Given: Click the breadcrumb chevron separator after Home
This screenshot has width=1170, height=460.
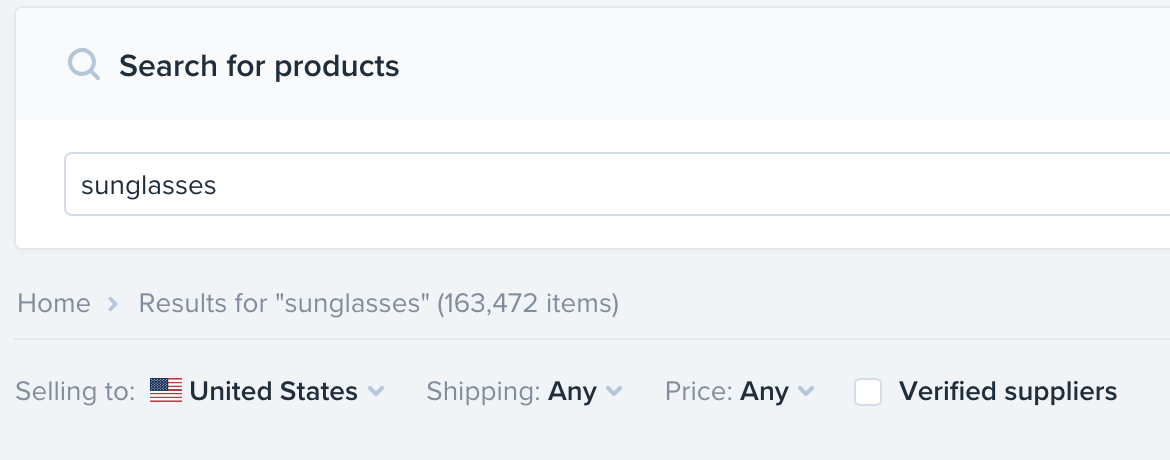Looking at the screenshot, I should point(114,303).
